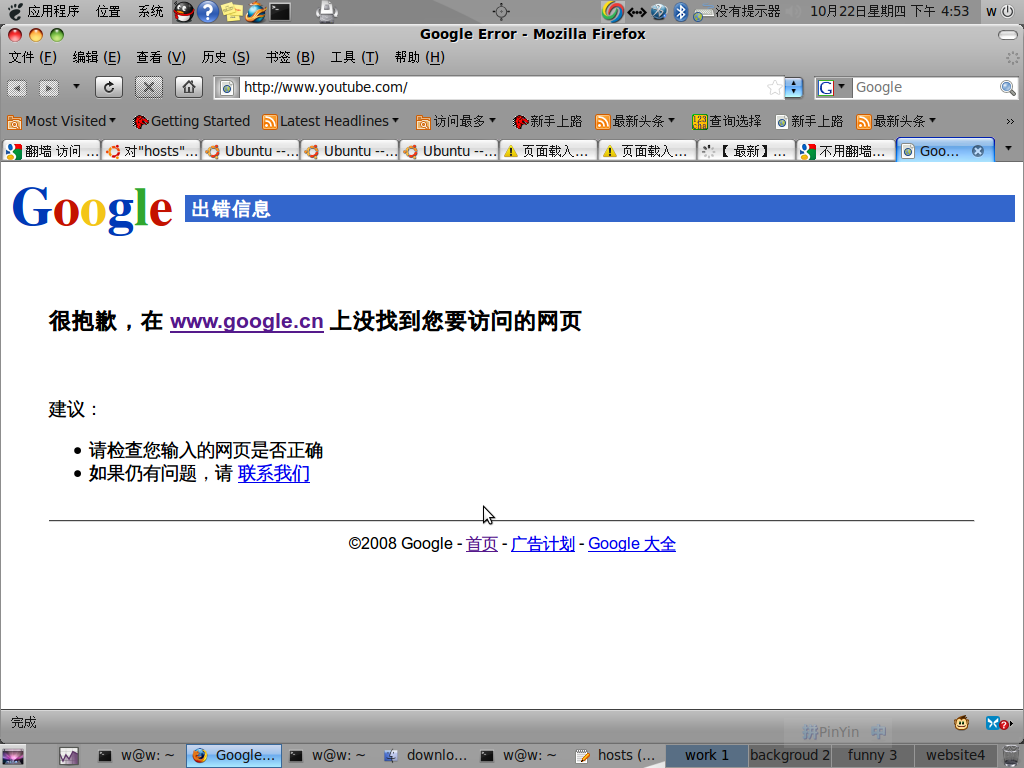Open the 没有提示器 indicator in the top panel
The height and width of the screenshot is (768, 1024).
click(x=737, y=11)
